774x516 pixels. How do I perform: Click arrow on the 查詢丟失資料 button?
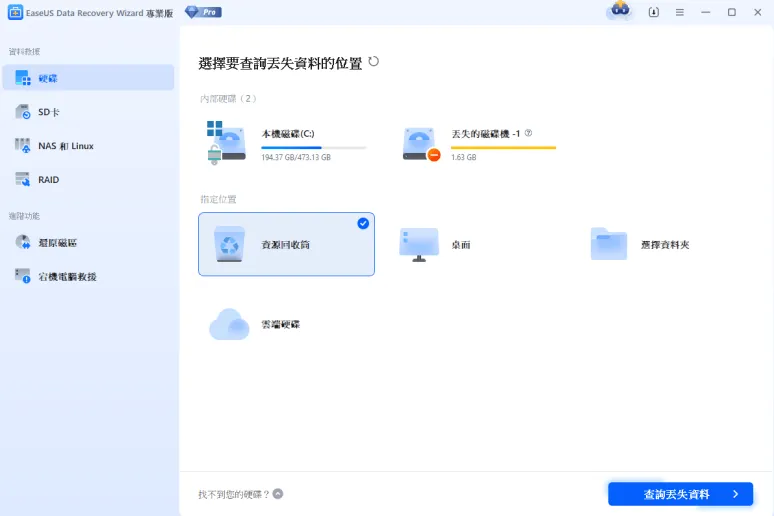pyautogui.click(x=735, y=494)
